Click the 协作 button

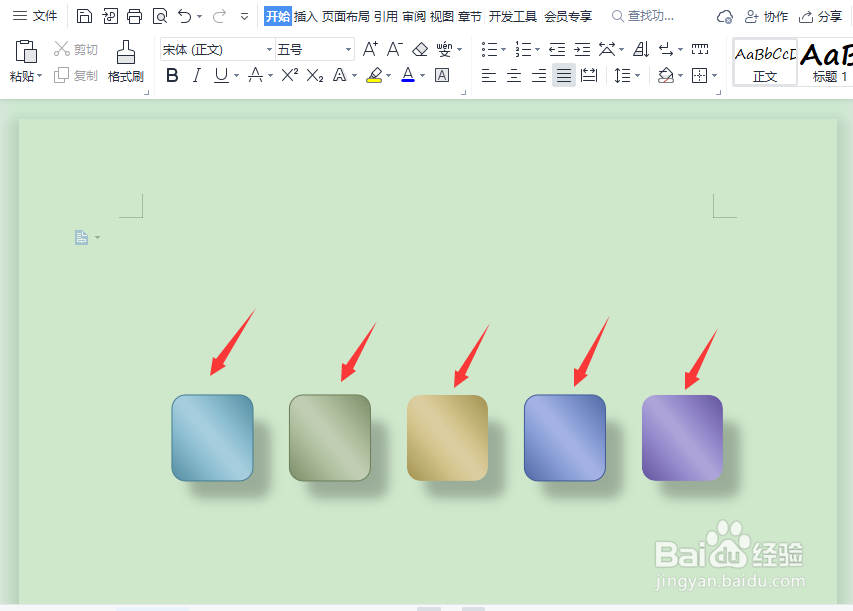tap(767, 17)
